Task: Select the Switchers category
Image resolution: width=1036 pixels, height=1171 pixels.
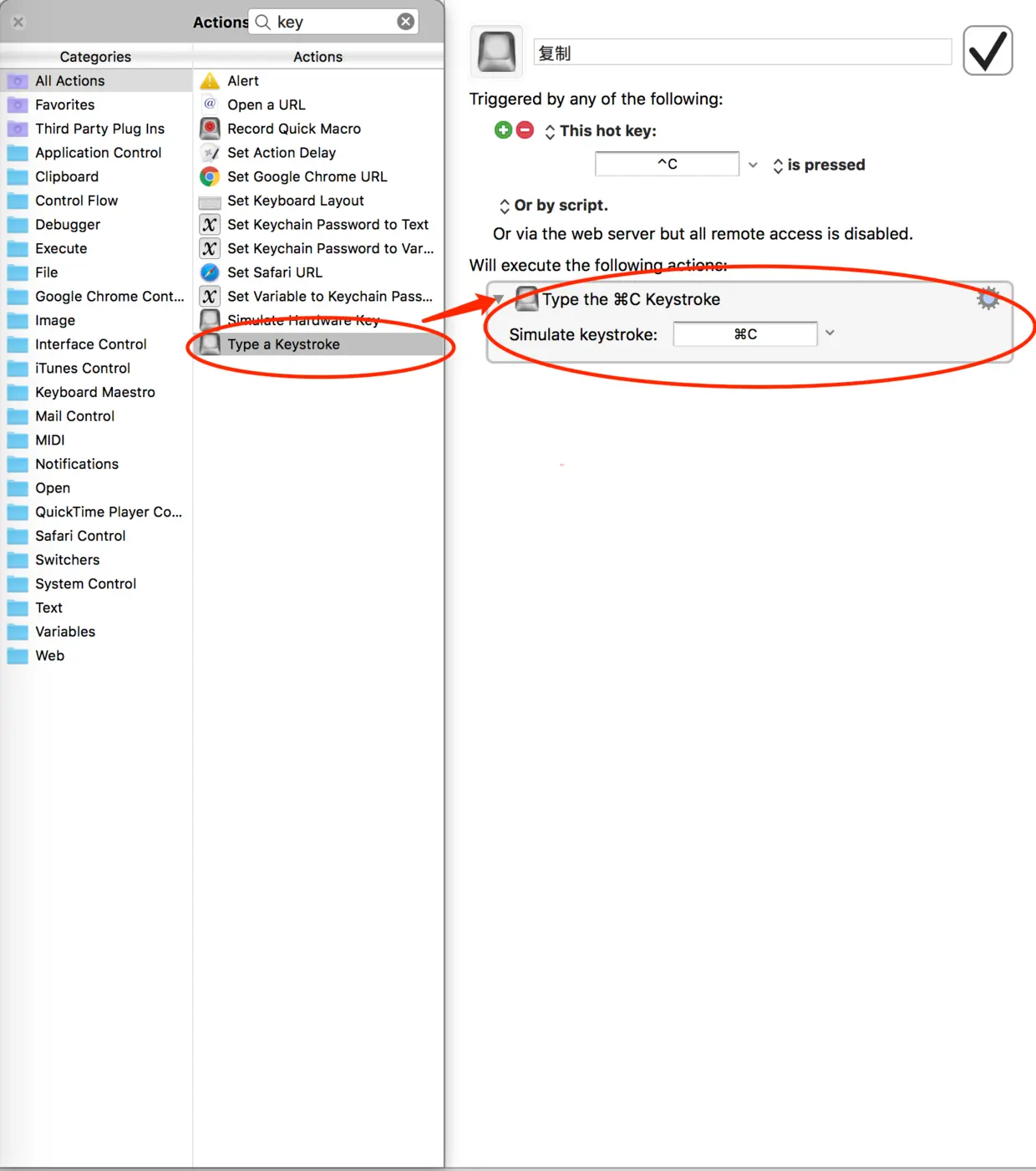Action: point(97,560)
